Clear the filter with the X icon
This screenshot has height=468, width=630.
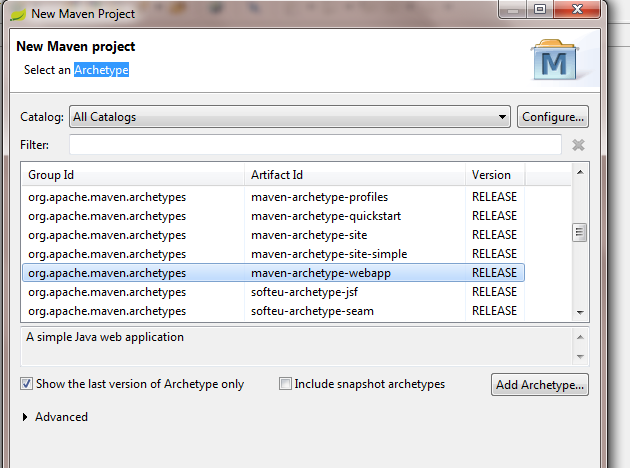click(578, 145)
